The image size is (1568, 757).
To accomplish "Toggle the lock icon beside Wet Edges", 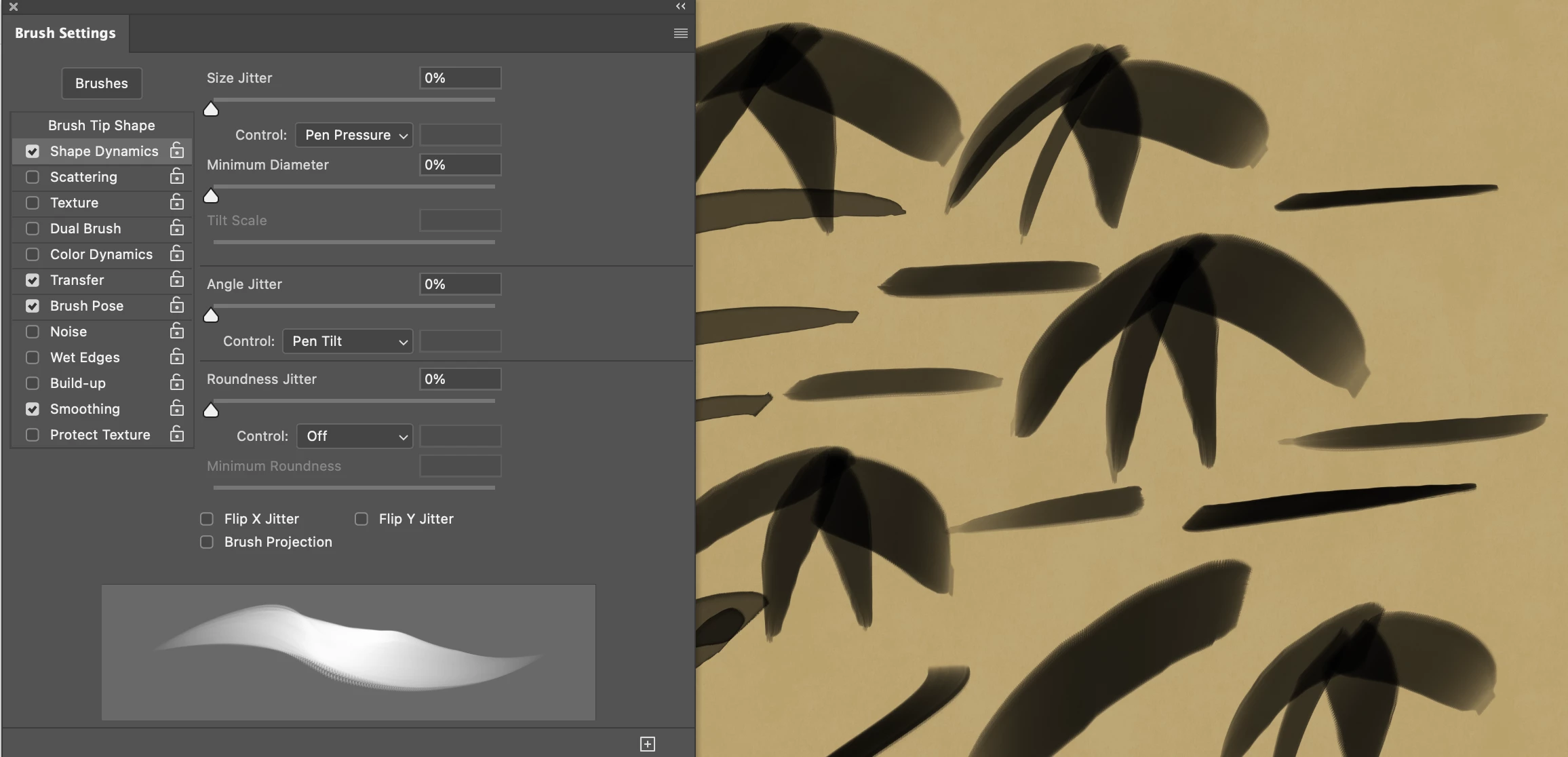I will tap(177, 357).
